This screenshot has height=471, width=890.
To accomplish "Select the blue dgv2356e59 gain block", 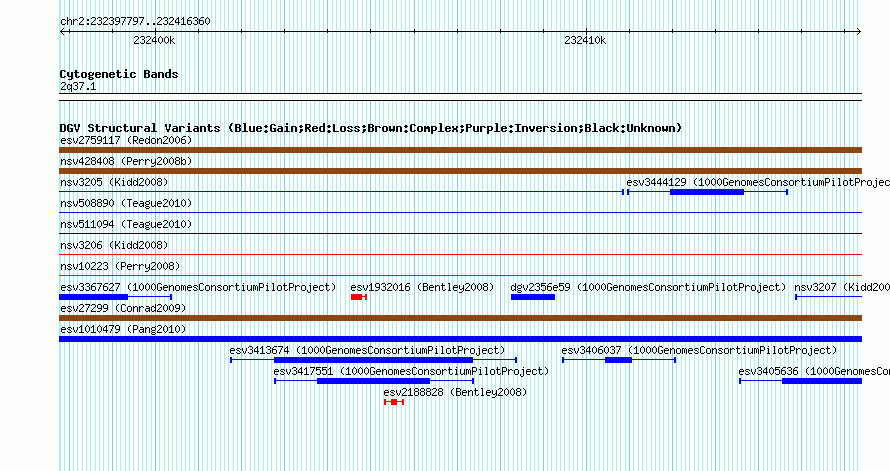I will pos(533,297).
